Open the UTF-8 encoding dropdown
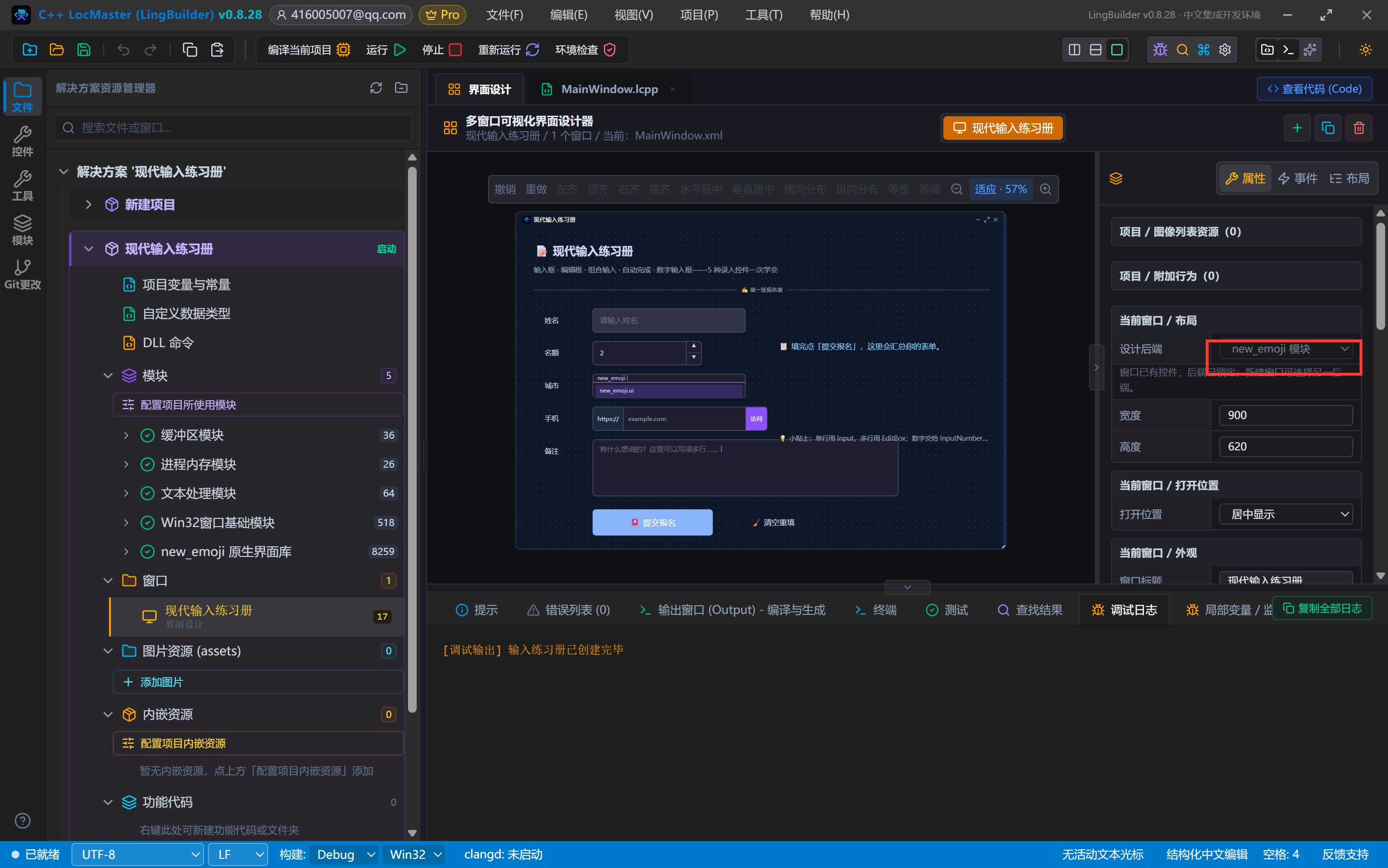The image size is (1388, 868). [x=137, y=854]
